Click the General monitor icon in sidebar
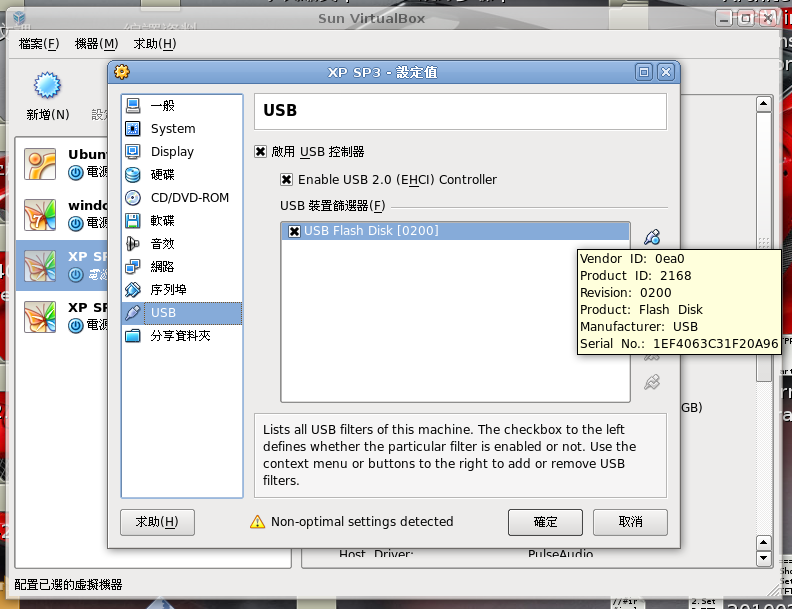 tap(133, 106)
